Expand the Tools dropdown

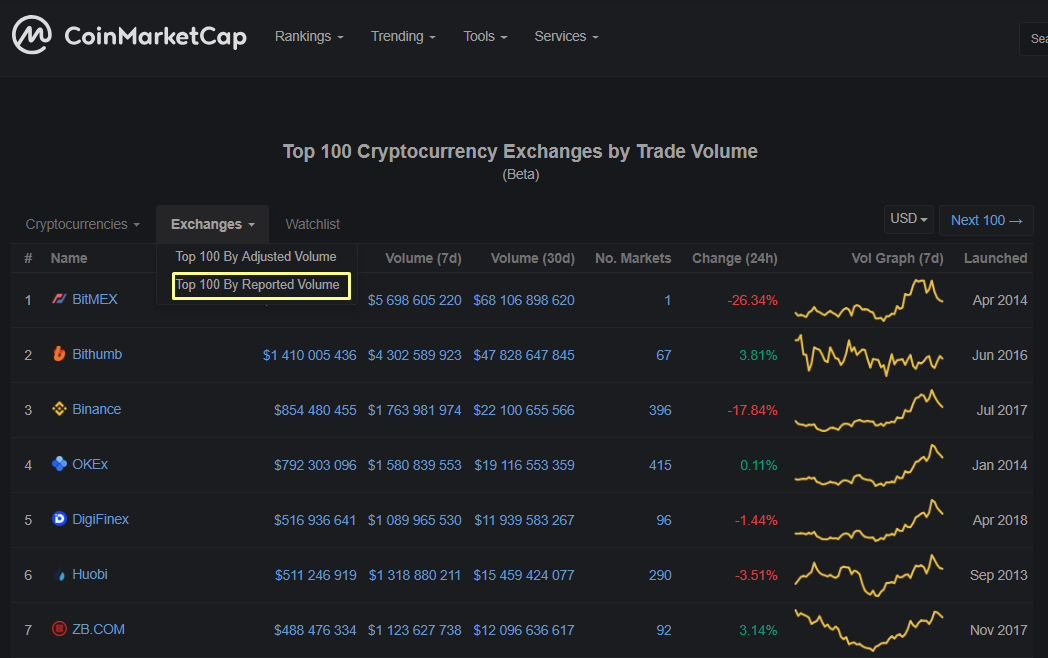coord(485,36)
